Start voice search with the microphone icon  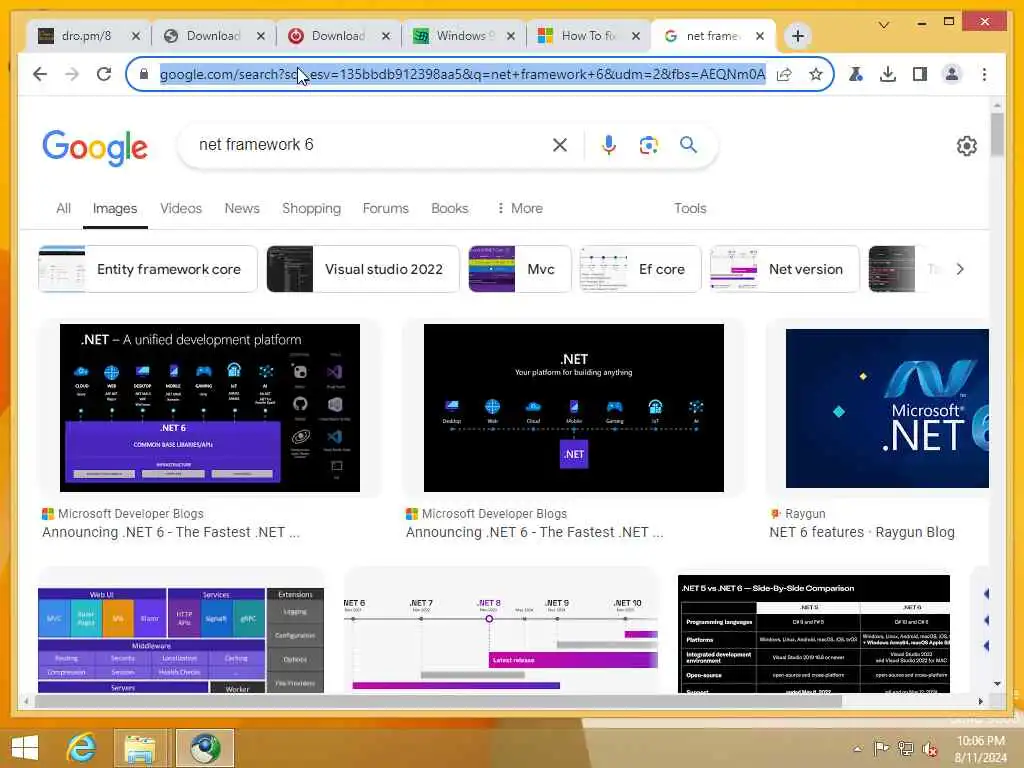coord(609,145)
